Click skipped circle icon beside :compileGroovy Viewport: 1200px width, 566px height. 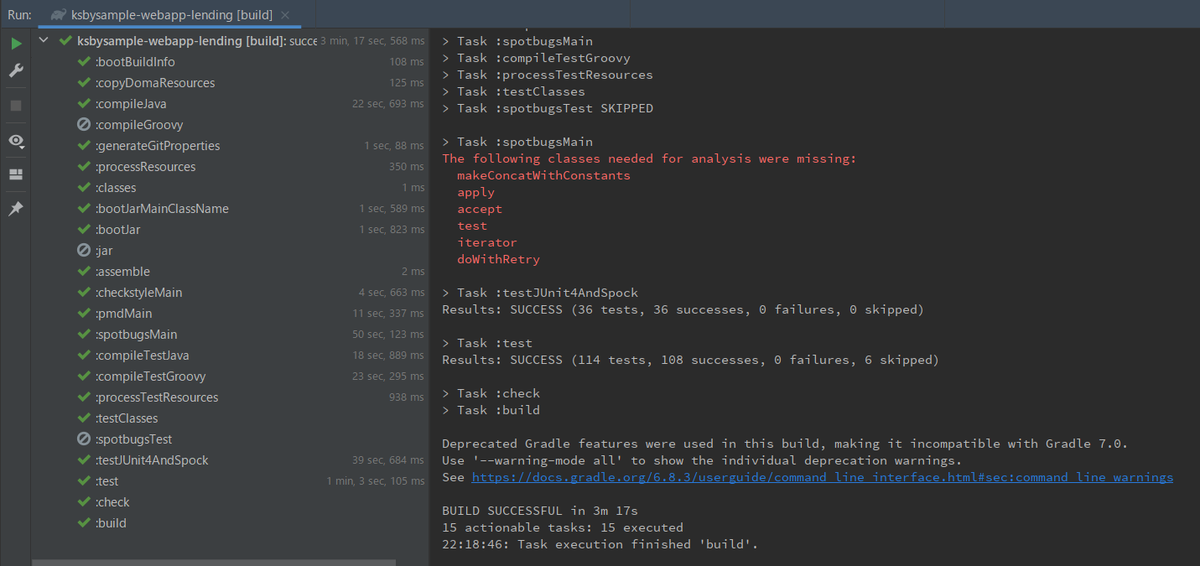click(x=84, y=125)
